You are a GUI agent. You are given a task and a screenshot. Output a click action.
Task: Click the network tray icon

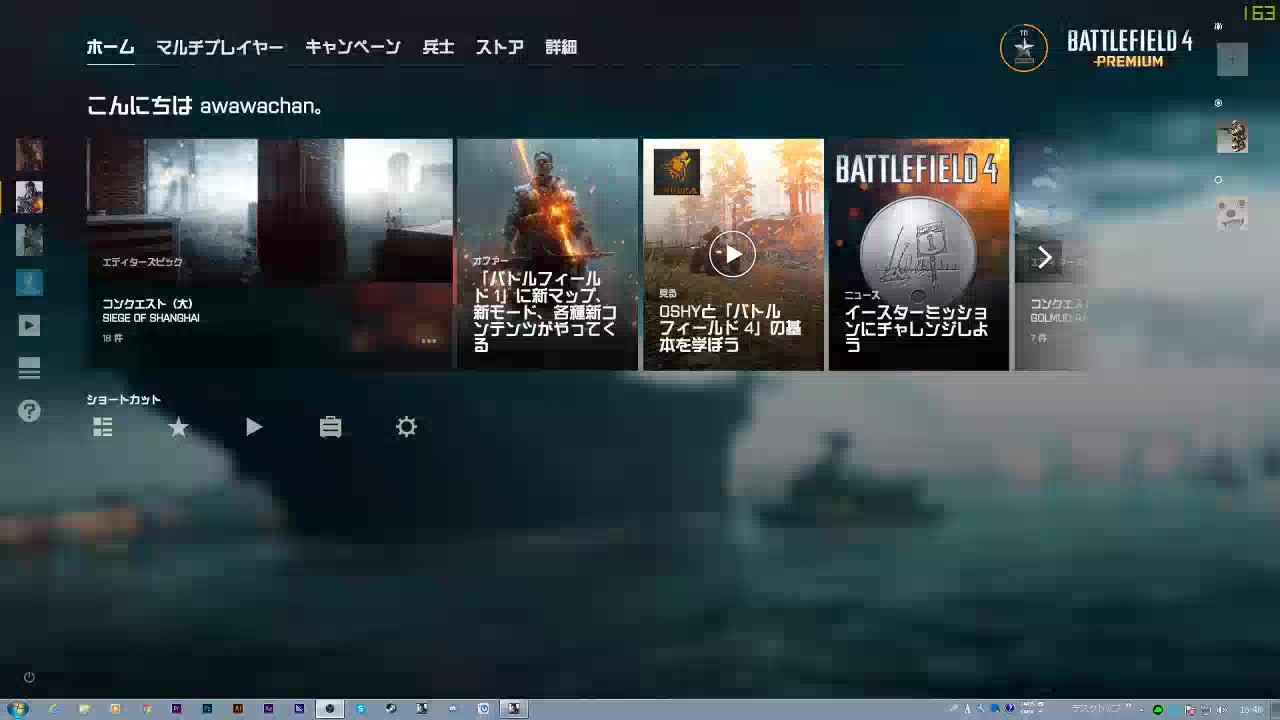click(x=1206, y=710)
